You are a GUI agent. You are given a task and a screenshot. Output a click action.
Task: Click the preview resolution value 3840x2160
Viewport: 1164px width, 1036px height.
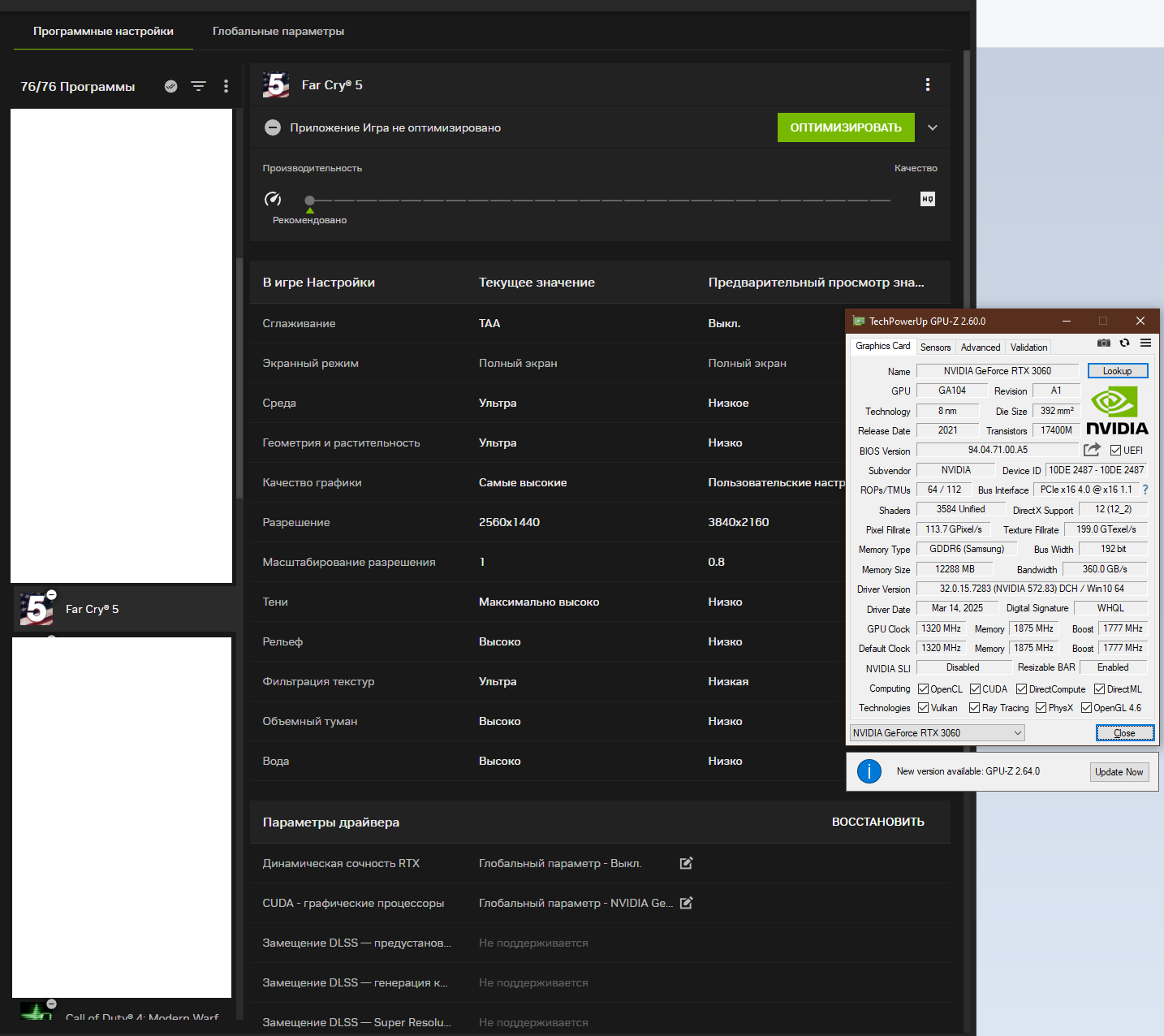[x=739, y=522]
